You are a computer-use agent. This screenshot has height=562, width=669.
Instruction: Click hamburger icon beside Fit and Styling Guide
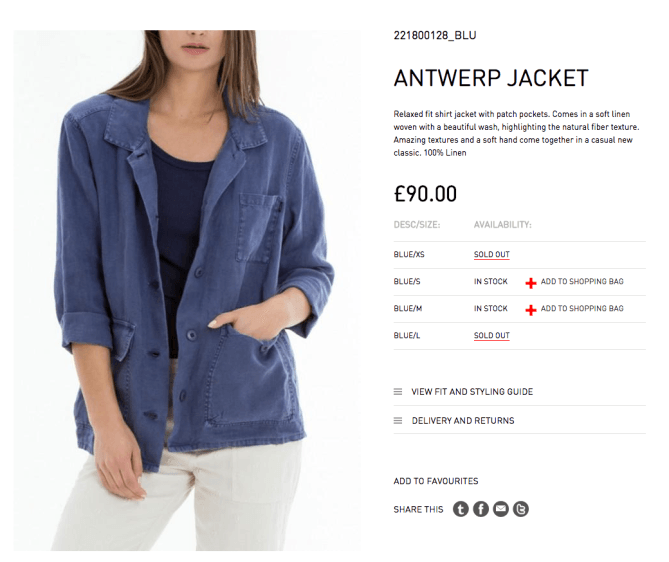click(x=398, y=391)
